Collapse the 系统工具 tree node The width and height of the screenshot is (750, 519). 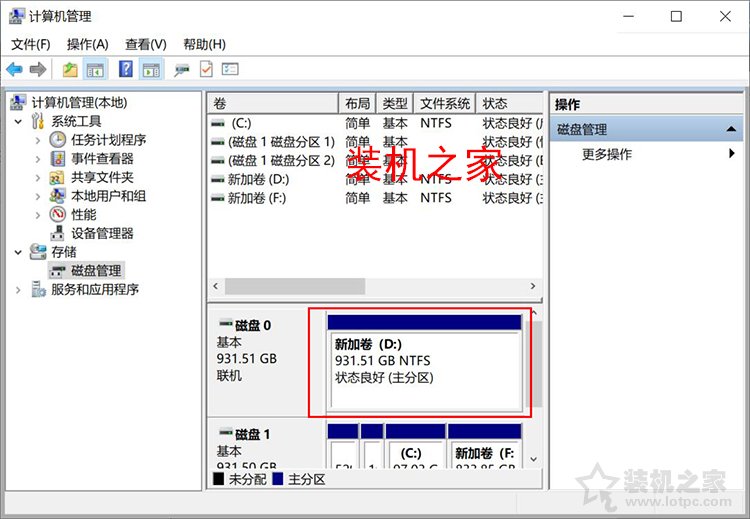pos(18,121)
